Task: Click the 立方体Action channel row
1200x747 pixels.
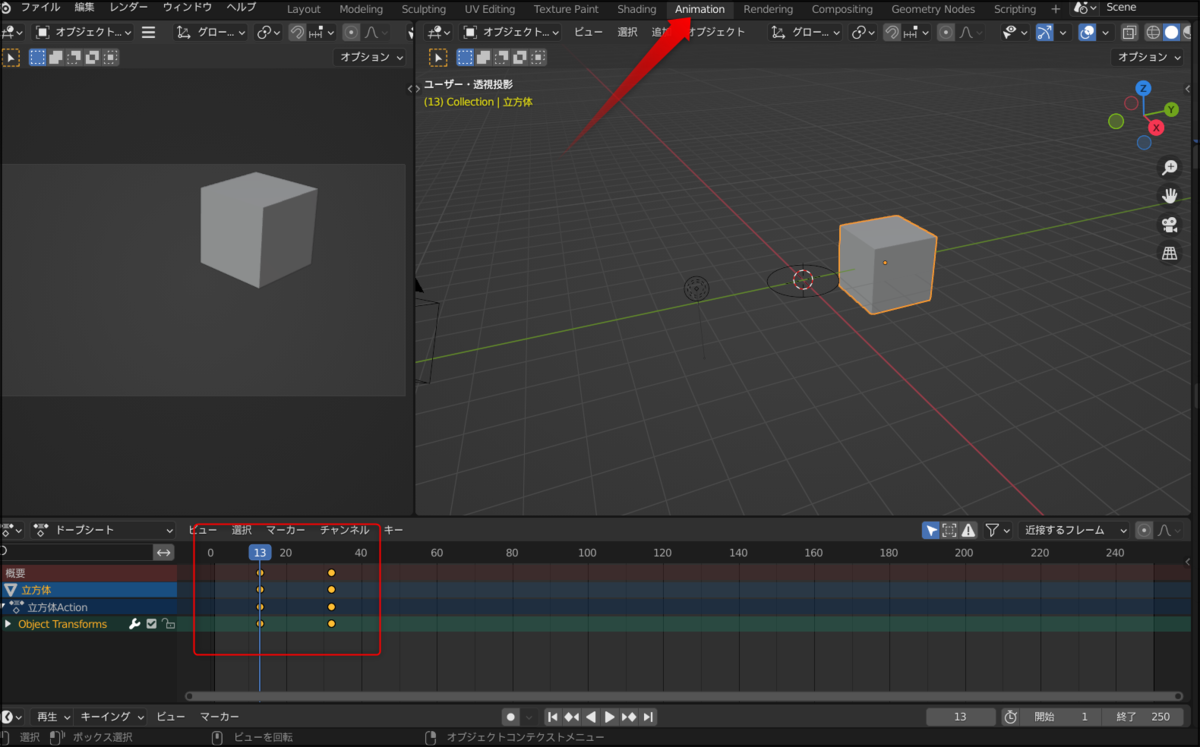Action: [x=89, y=607]
